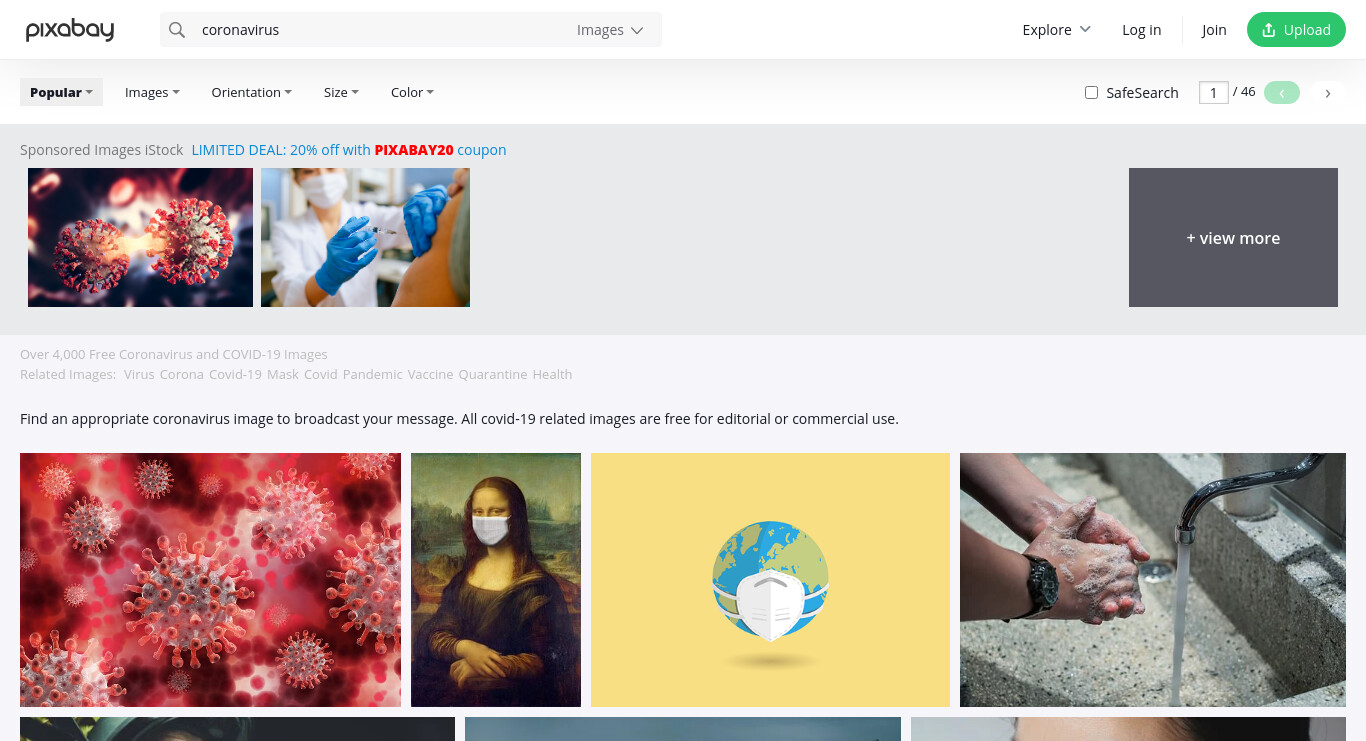The image size is (1366, 741).
Task: Click the Upload button icon
Action: [1269, 30]
